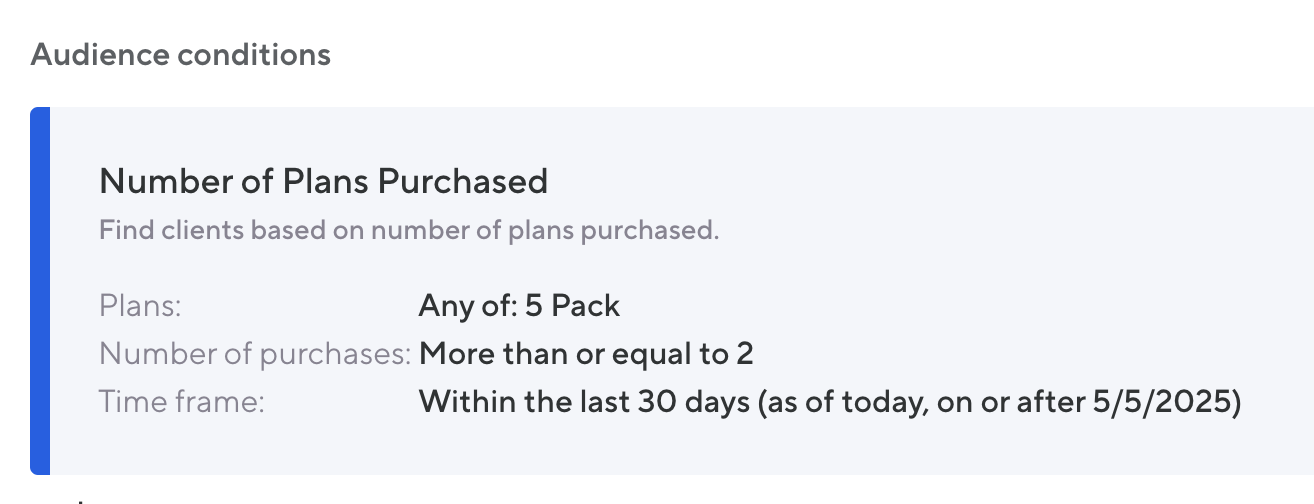Screen dimensions: 1314x504
Task: Open the More than or equal to 2 value
Action: [586, 353]
